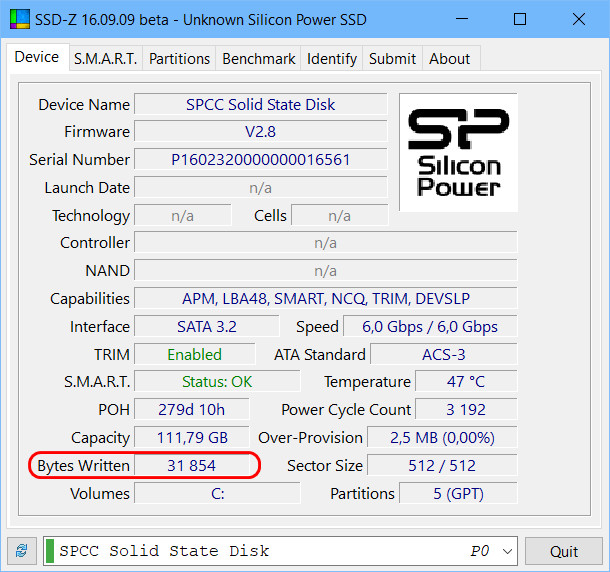Click the Silicon Power logo image
The width and height of the screenshot is (610, 572).
(458, 152)
